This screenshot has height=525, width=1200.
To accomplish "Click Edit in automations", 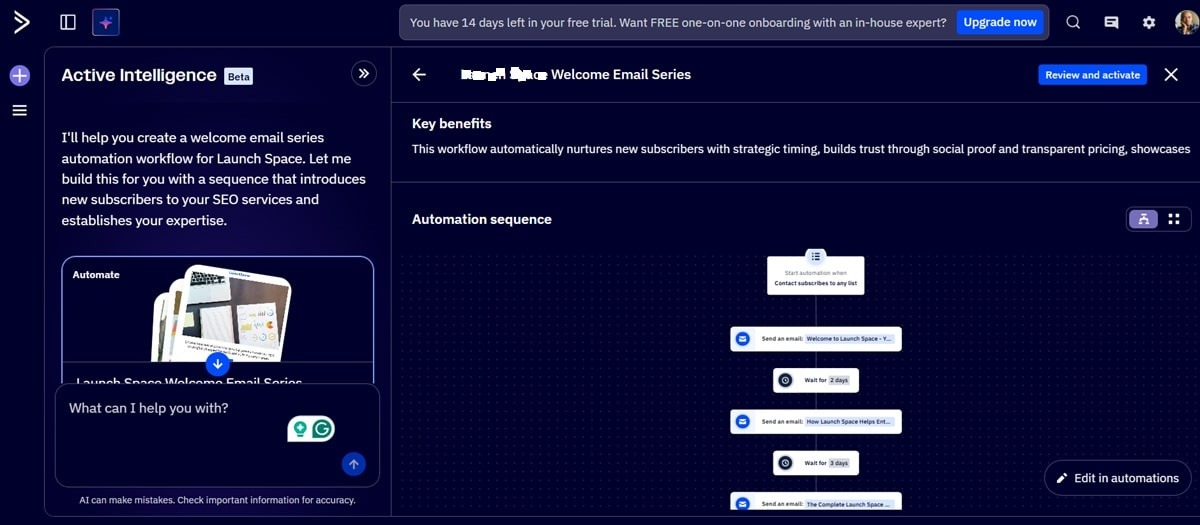I will (1117, 478).
